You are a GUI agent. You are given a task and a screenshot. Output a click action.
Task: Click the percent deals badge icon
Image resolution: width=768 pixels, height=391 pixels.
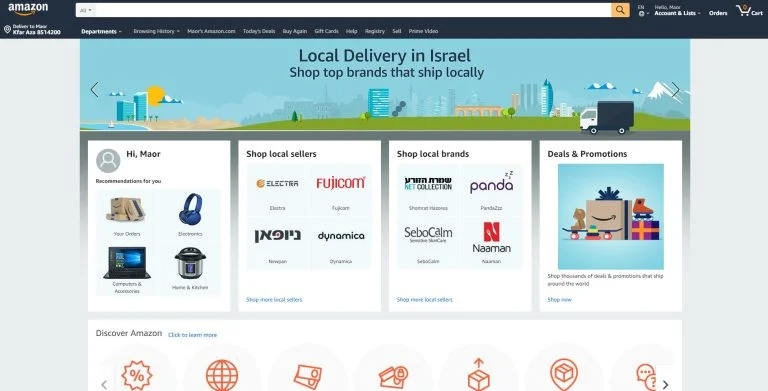click(137, 375)
